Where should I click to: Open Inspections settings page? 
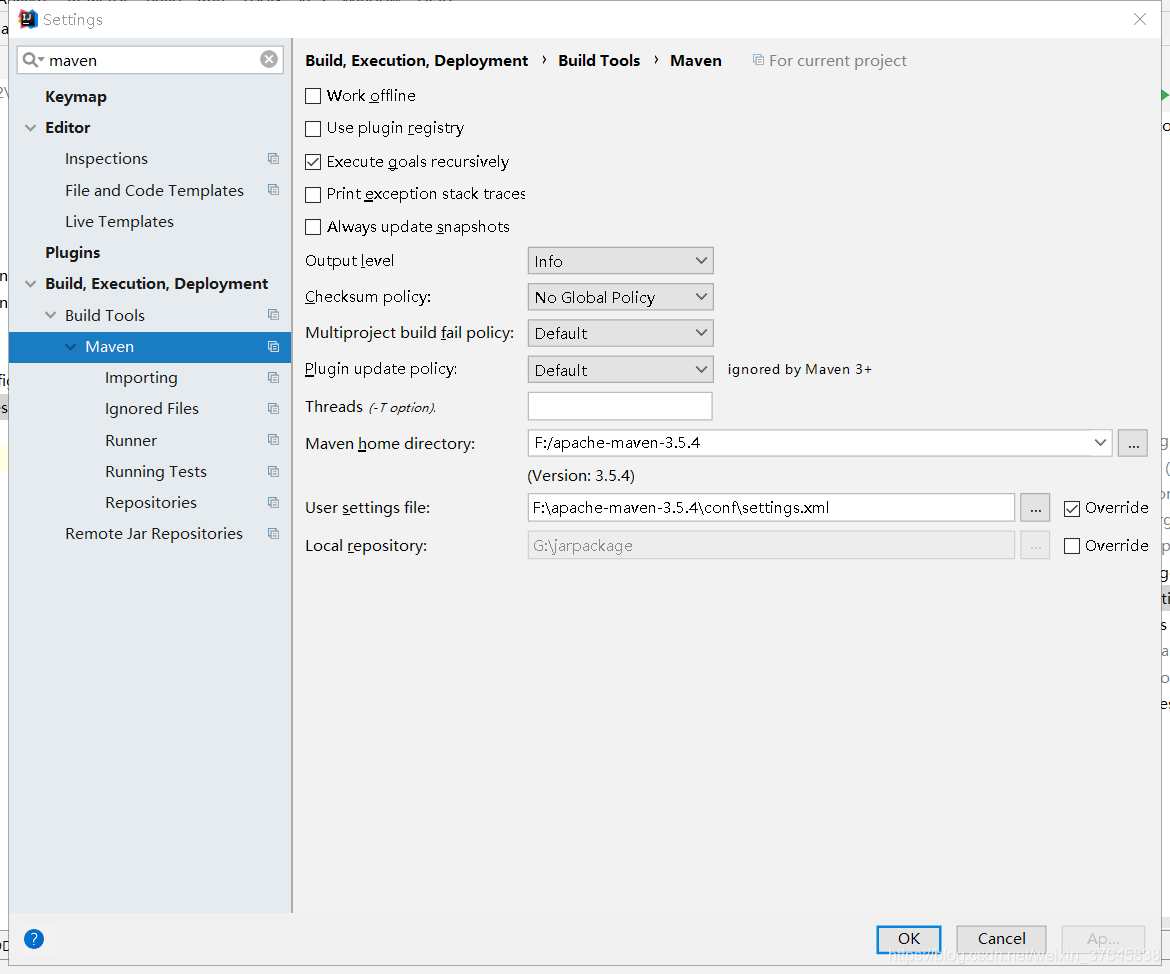(x=106, y=159)
